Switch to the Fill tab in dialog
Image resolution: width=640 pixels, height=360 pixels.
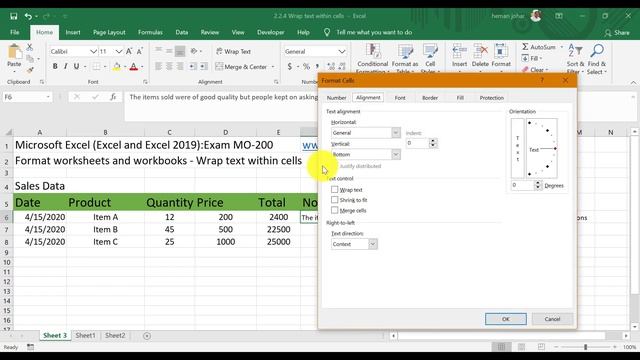pos(460,98)
